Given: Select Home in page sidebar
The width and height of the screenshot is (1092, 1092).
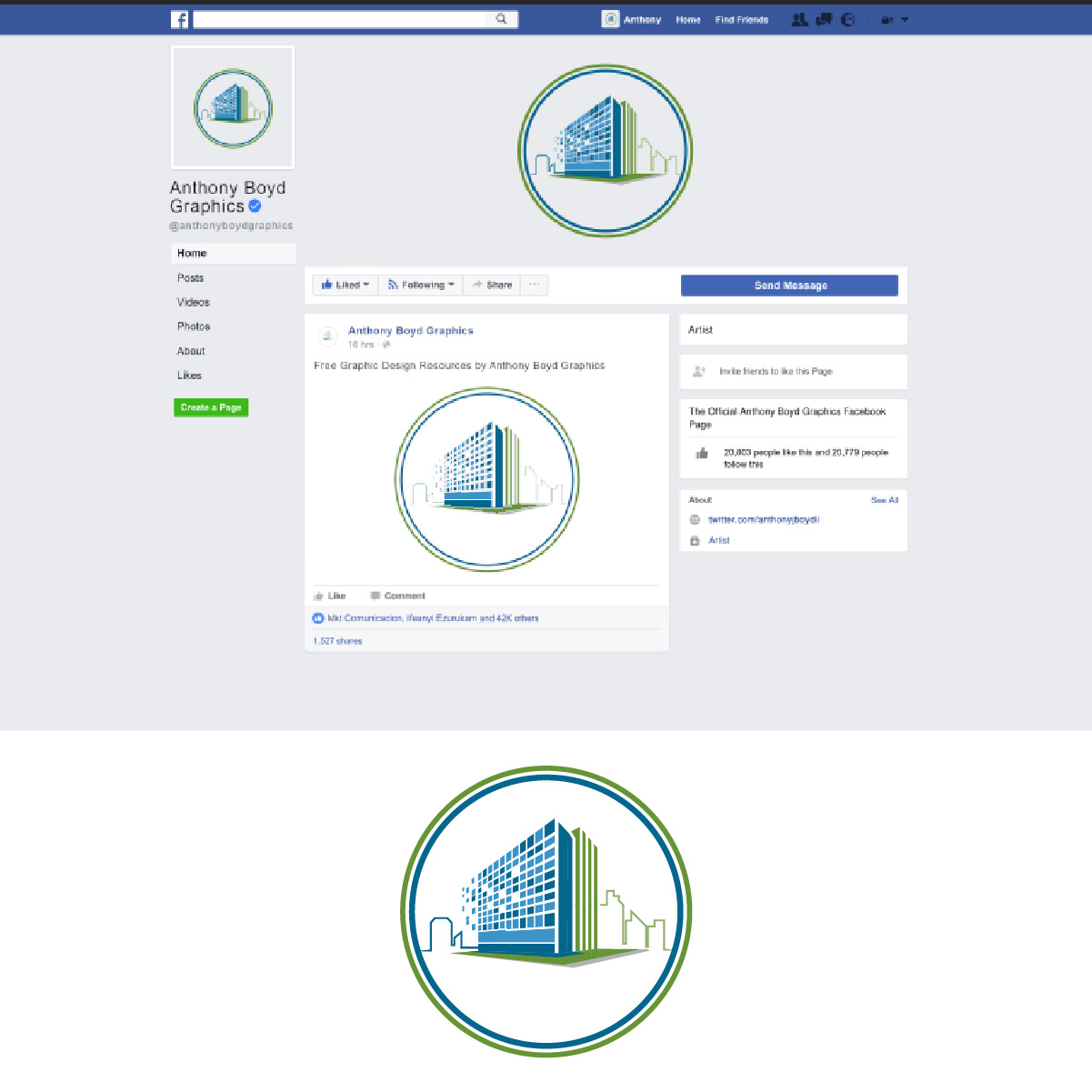Looking at the screenshot, I should 234,254.
